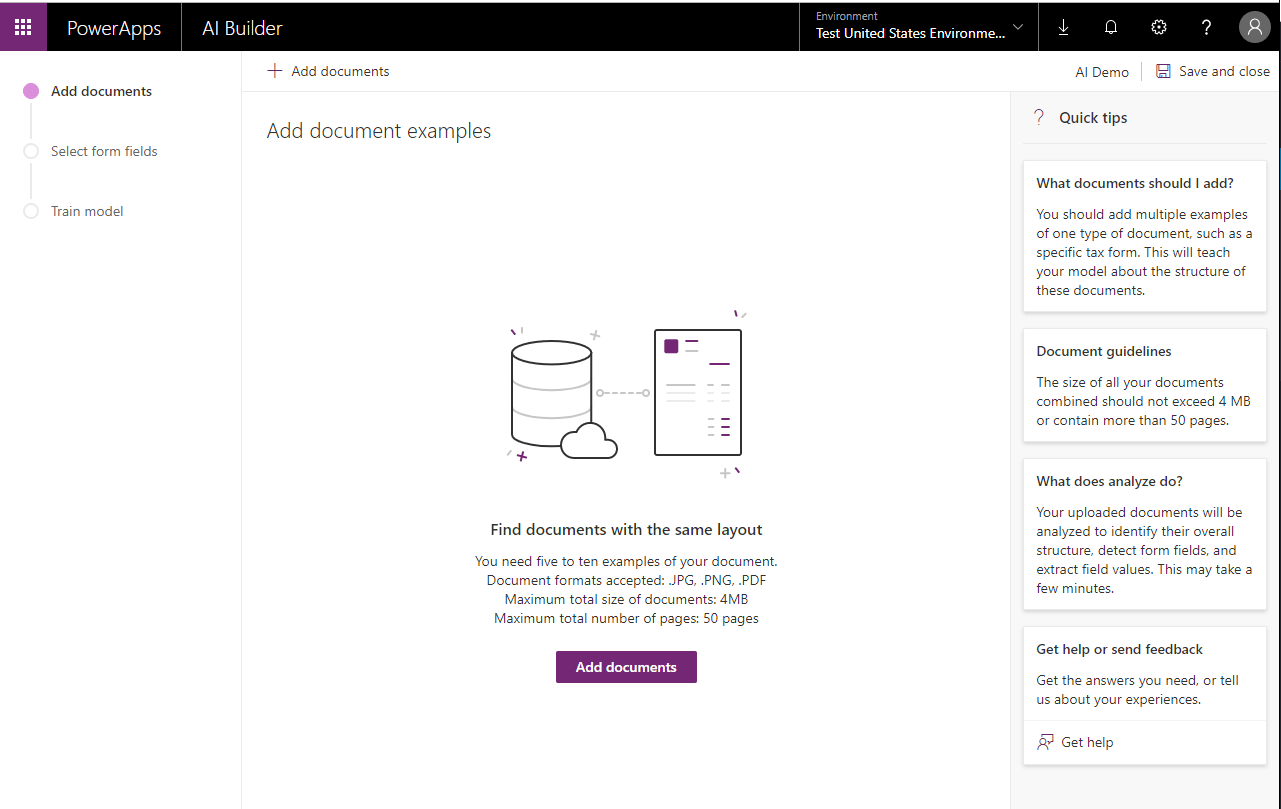Viewport: 1281px width, 809px height.
Task: Click the help question mark in header
Action: point(1207,27)
